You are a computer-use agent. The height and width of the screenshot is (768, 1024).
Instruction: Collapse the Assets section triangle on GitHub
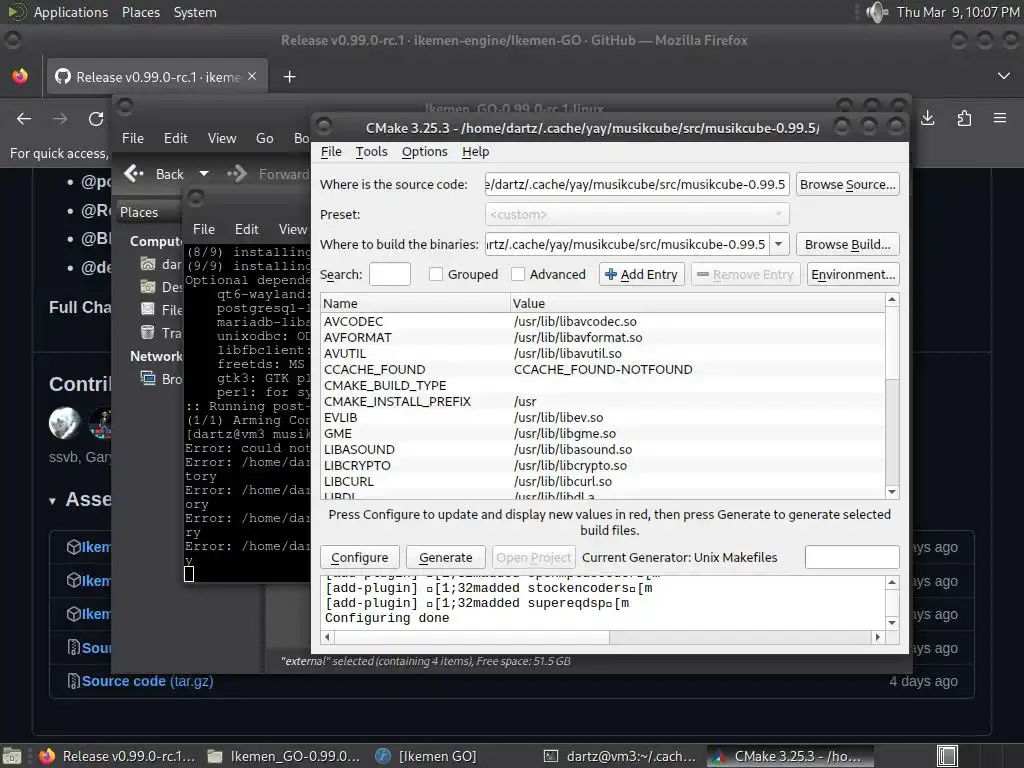(x=52, y=502)
